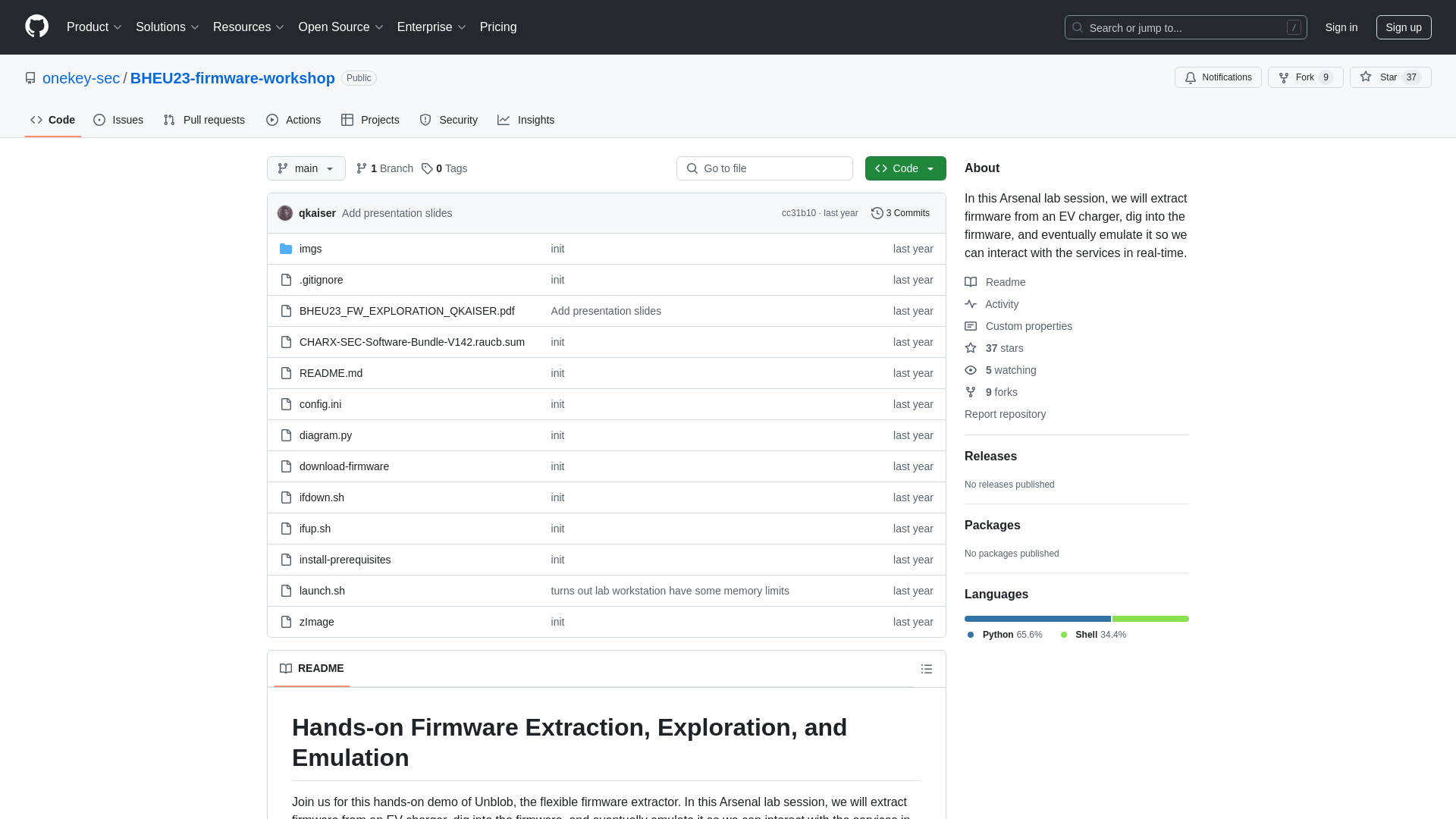Open BHEU23_FW_EXPLORATION_QKAISER.pdf file

click(x=406, y=311)
